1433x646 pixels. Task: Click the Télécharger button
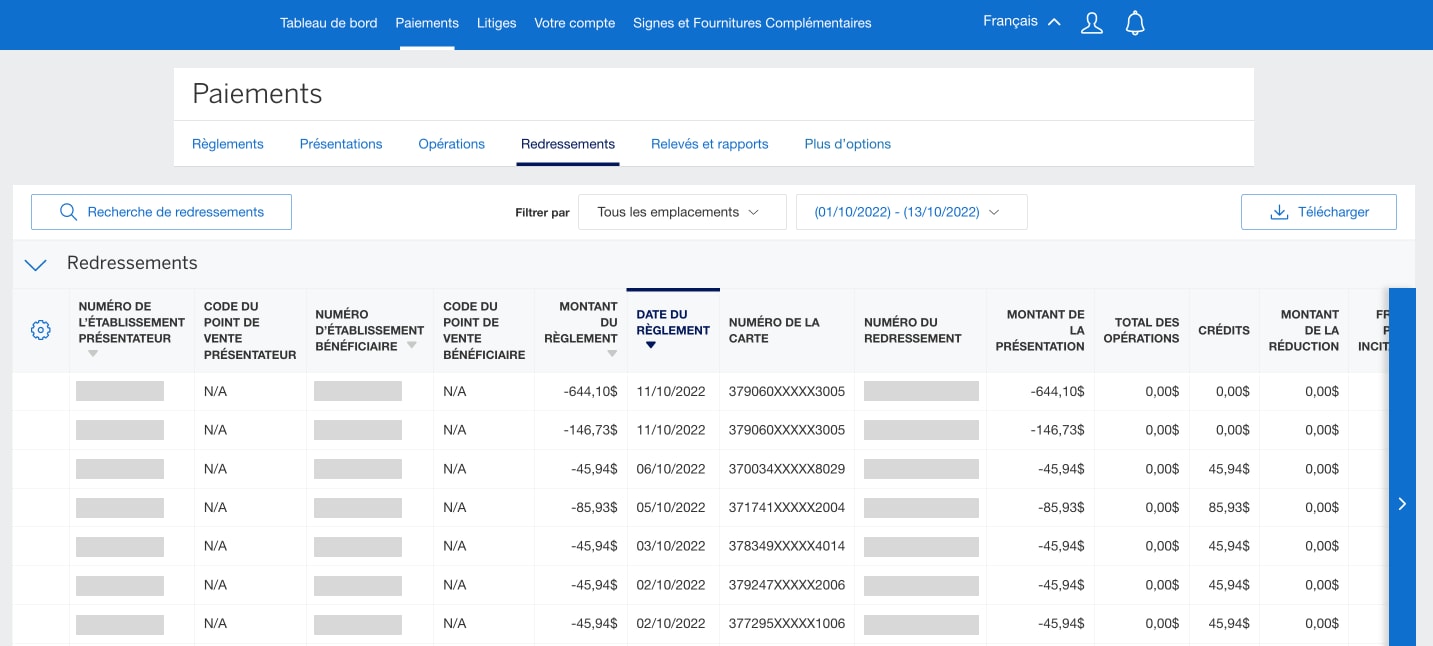pyautogui.click(x=1318, y=211)
